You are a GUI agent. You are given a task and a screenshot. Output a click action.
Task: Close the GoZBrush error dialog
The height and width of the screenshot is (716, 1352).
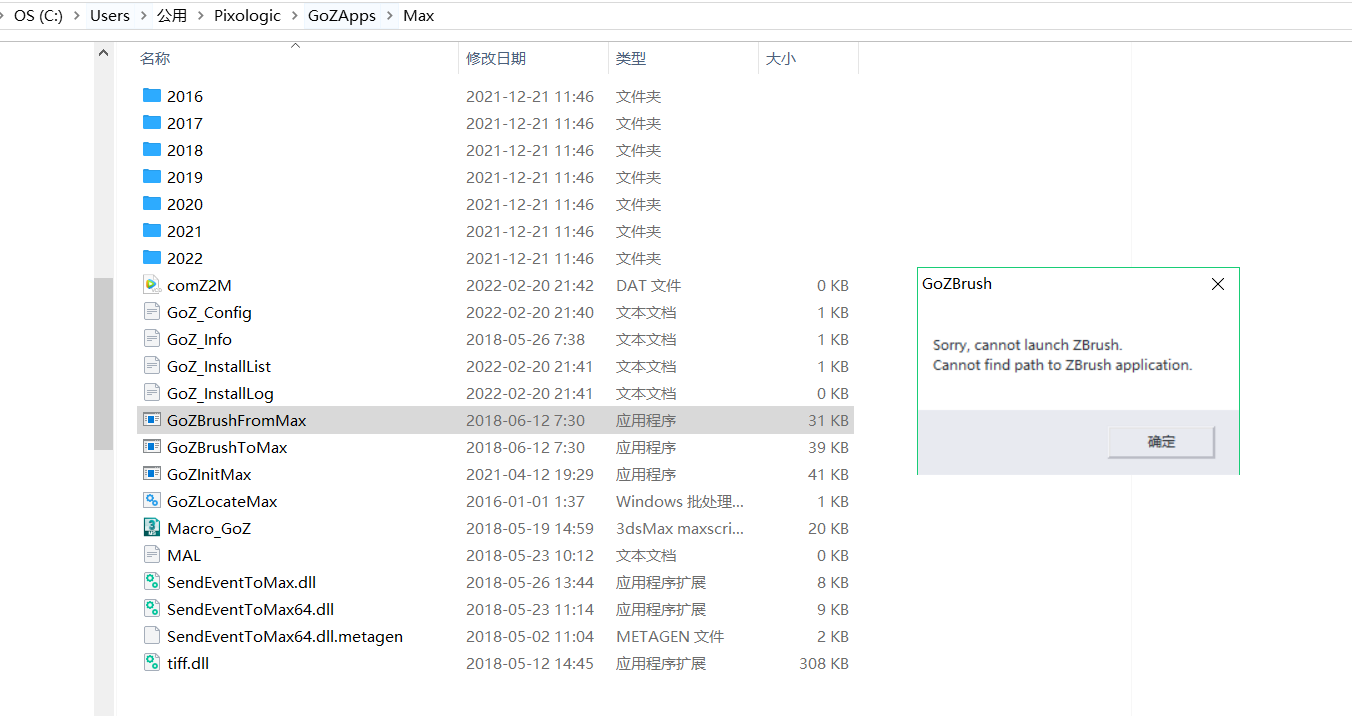point(1218,284)
